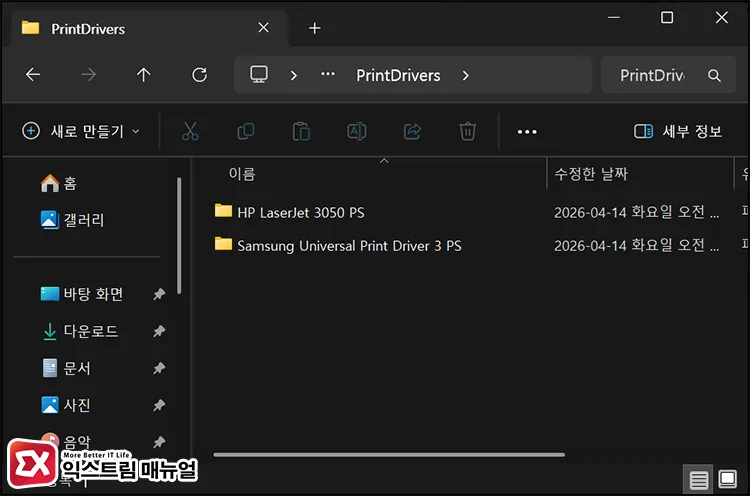Close the PrintDrivers tab

click(x=264, y=28)
